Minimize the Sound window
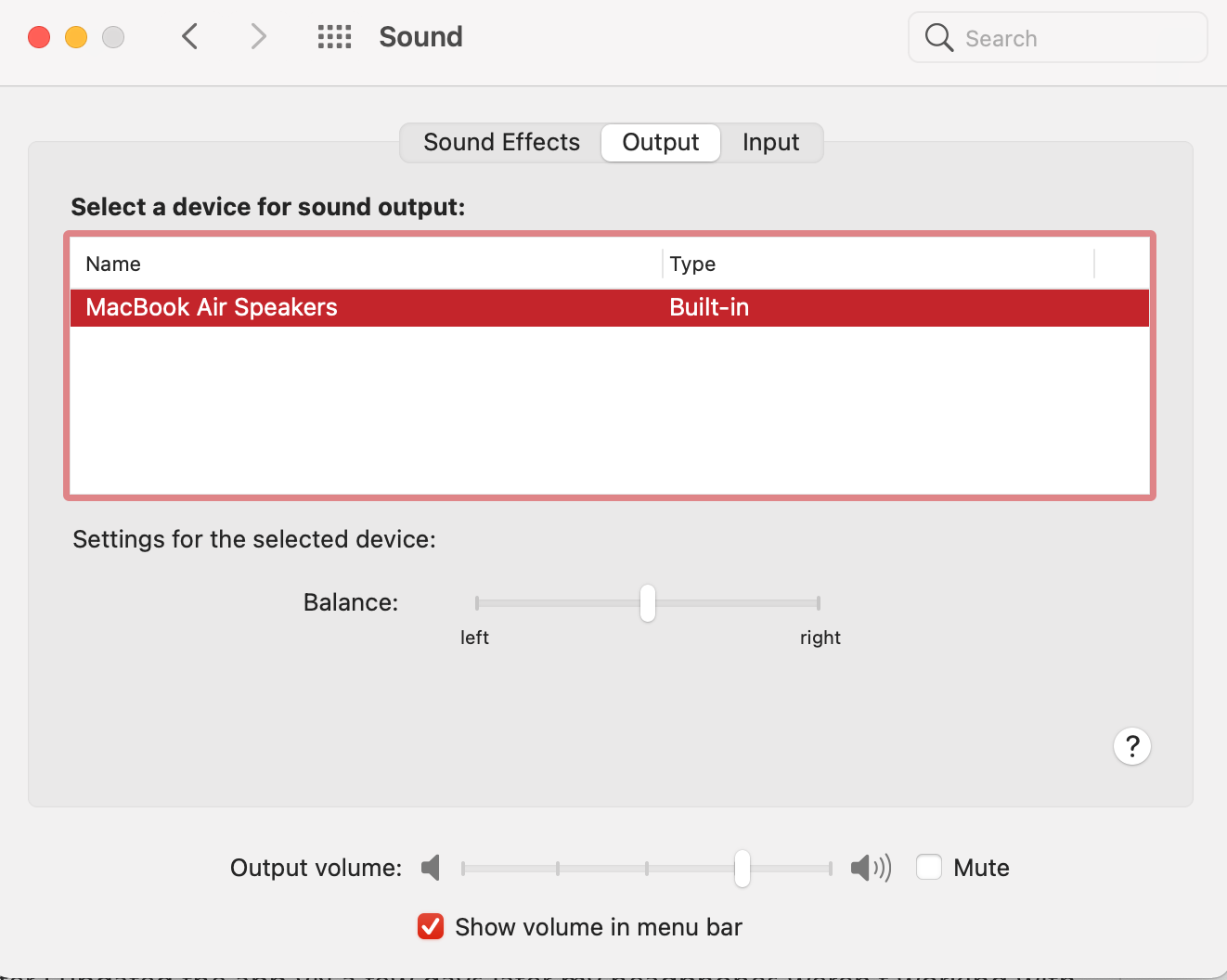Image resolution: width=1227 pixels, height=980 pixels. click(x=76, y=37)
